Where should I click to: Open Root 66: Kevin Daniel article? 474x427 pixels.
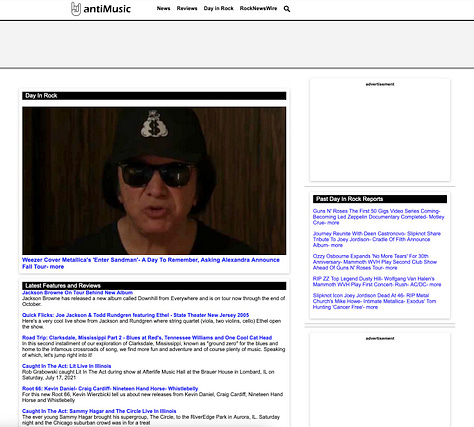point(110,389)
